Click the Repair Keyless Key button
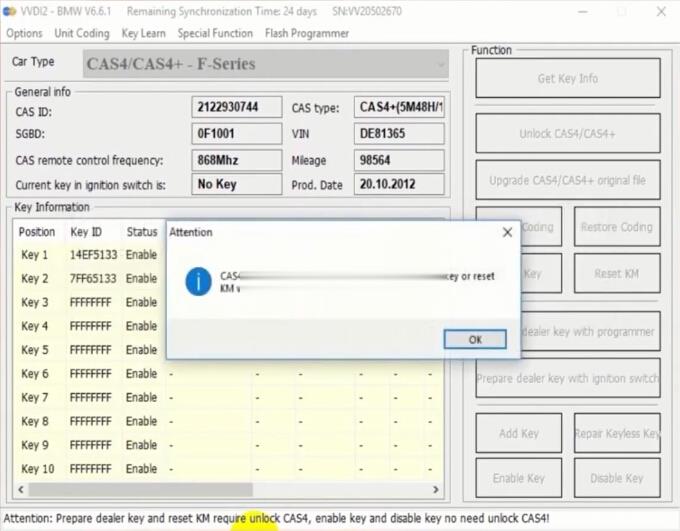The width and height of the screenshot is (680, 531). pyautogui.click(x=617, y=433)
